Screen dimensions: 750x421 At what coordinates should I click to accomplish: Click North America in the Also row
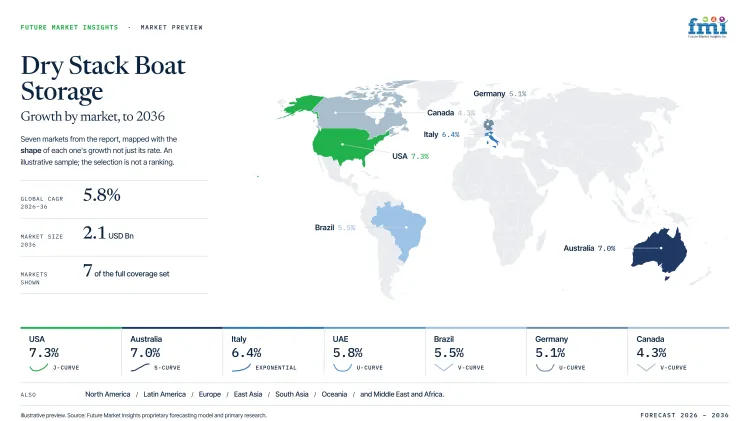coord(108,394)
